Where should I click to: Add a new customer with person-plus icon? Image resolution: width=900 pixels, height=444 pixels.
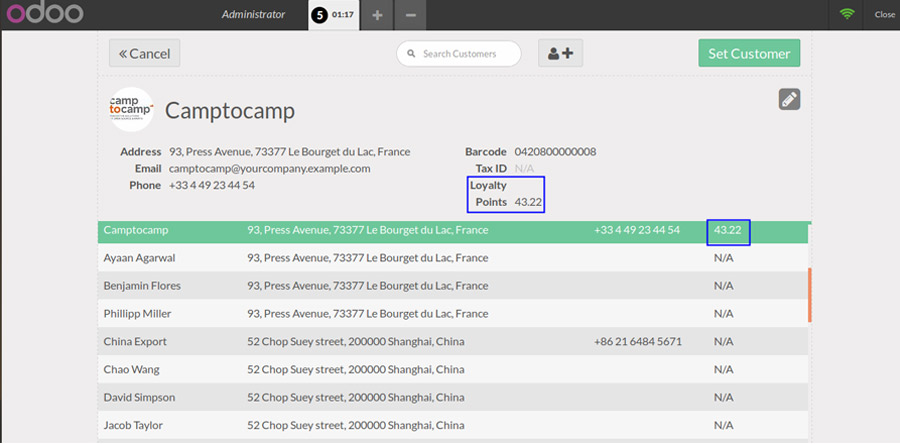click(560, 53)
